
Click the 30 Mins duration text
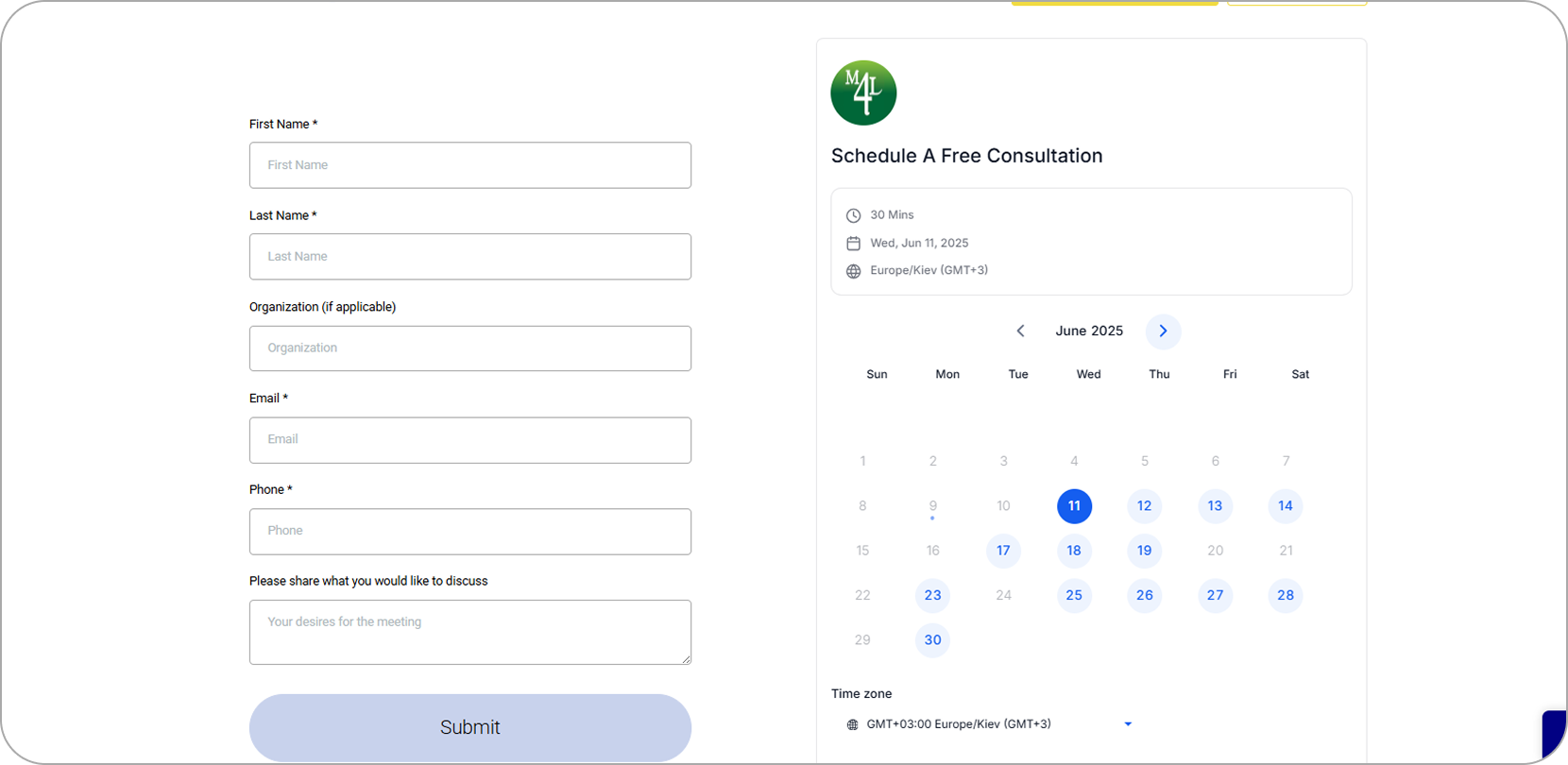tap(892, 215)
